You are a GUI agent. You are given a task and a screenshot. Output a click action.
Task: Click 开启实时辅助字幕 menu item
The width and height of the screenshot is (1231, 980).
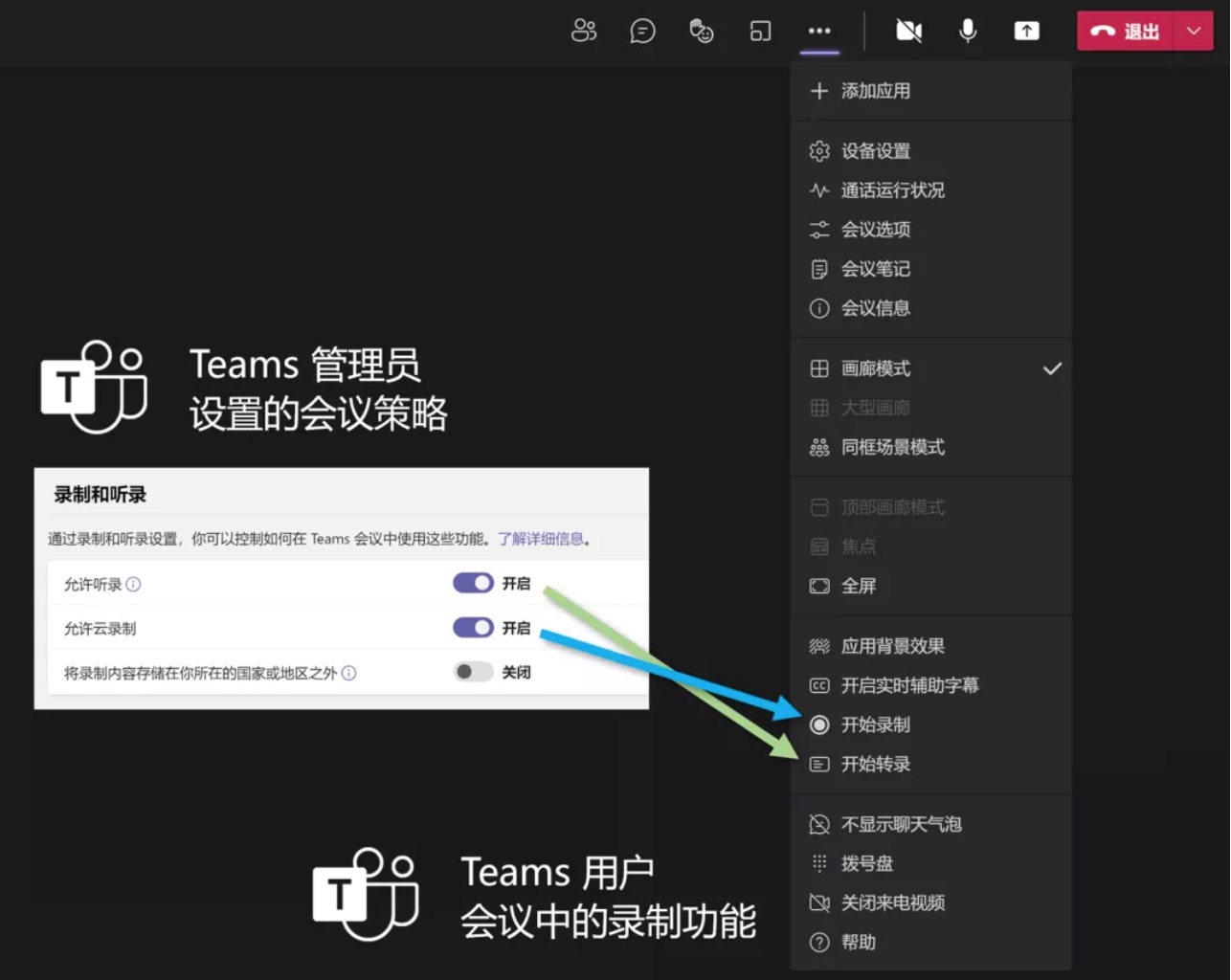931,685
